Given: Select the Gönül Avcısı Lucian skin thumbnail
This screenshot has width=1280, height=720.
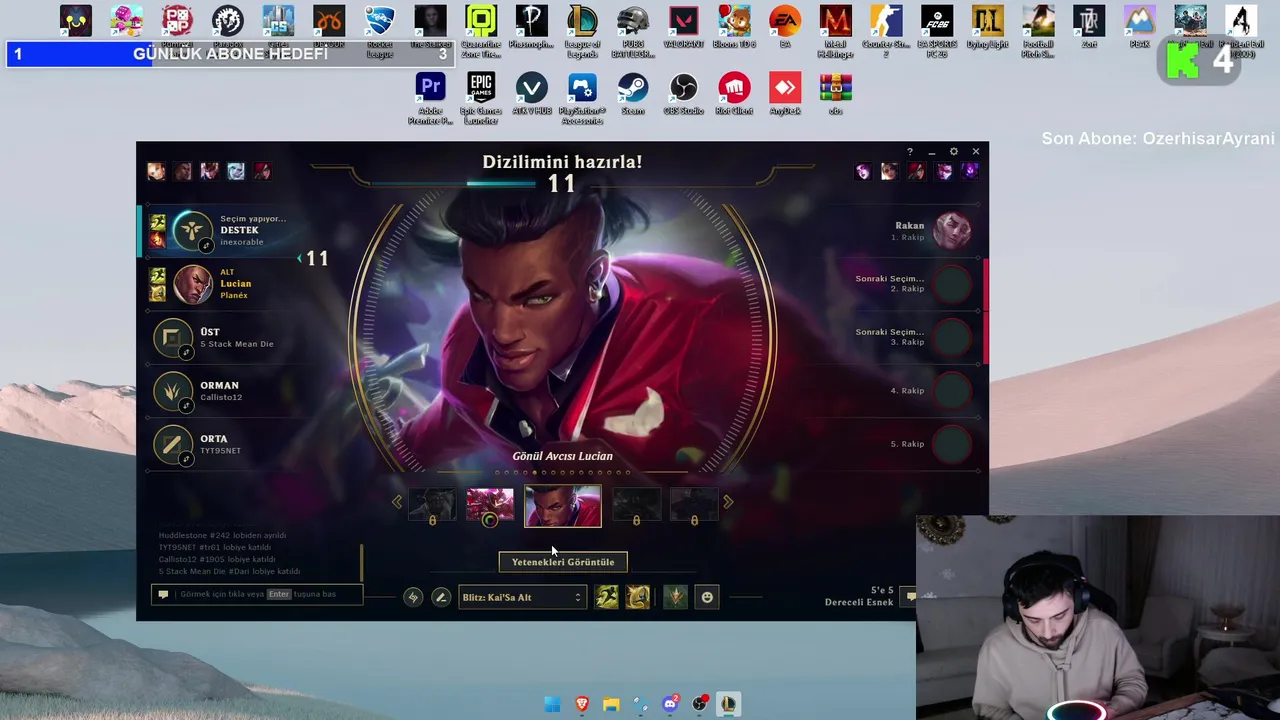Looking at the screenshot, I should [x=563, y=506].
